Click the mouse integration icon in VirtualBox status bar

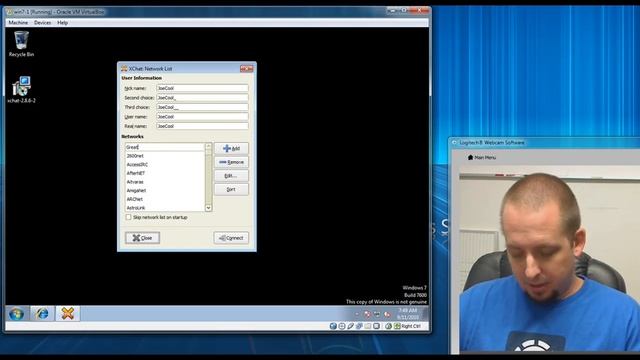click(x=388, y=326)
